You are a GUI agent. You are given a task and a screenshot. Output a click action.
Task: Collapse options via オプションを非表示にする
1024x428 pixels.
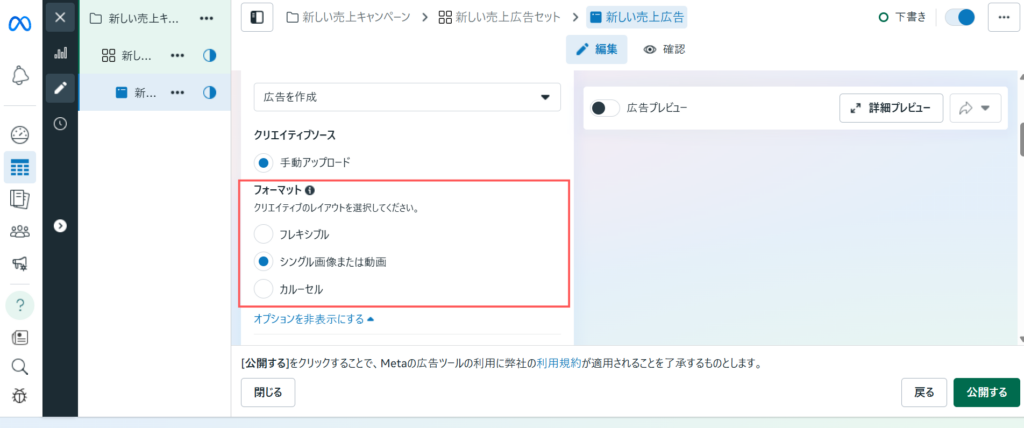314,319
